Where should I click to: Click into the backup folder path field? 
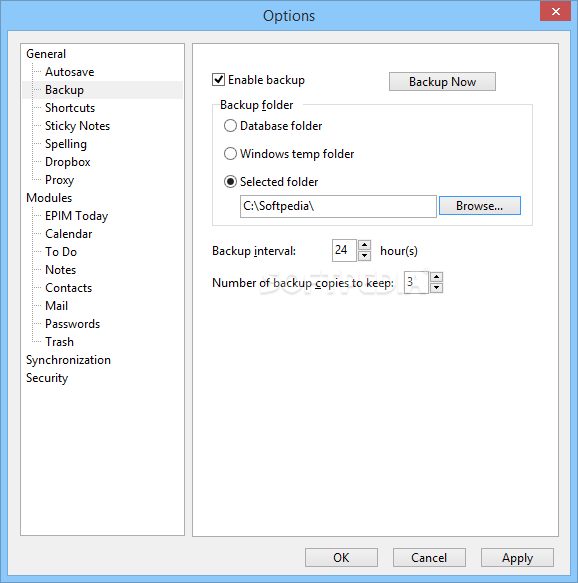click(338, 206)
